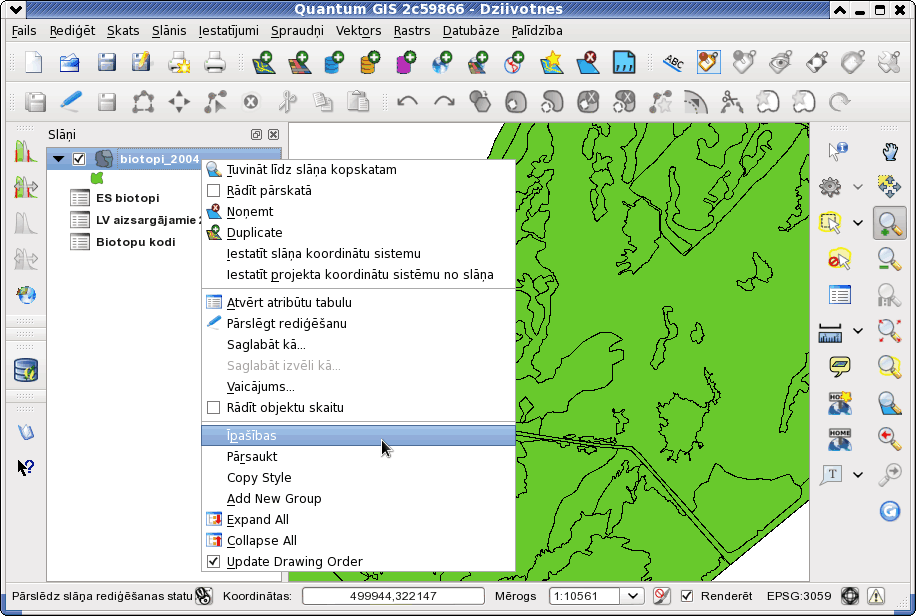Choose Duplicate in the context menu
Viewport: 916px width, 616px height.
358,233
